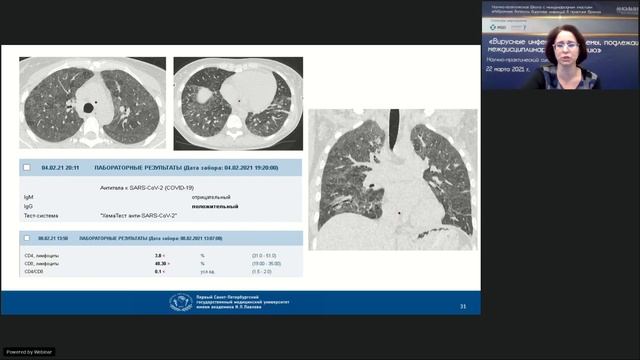The image size is (640, 360).
Task: Tick the checkbox beside 08.02.21 13:50 results
Action: tap(27, 238)
